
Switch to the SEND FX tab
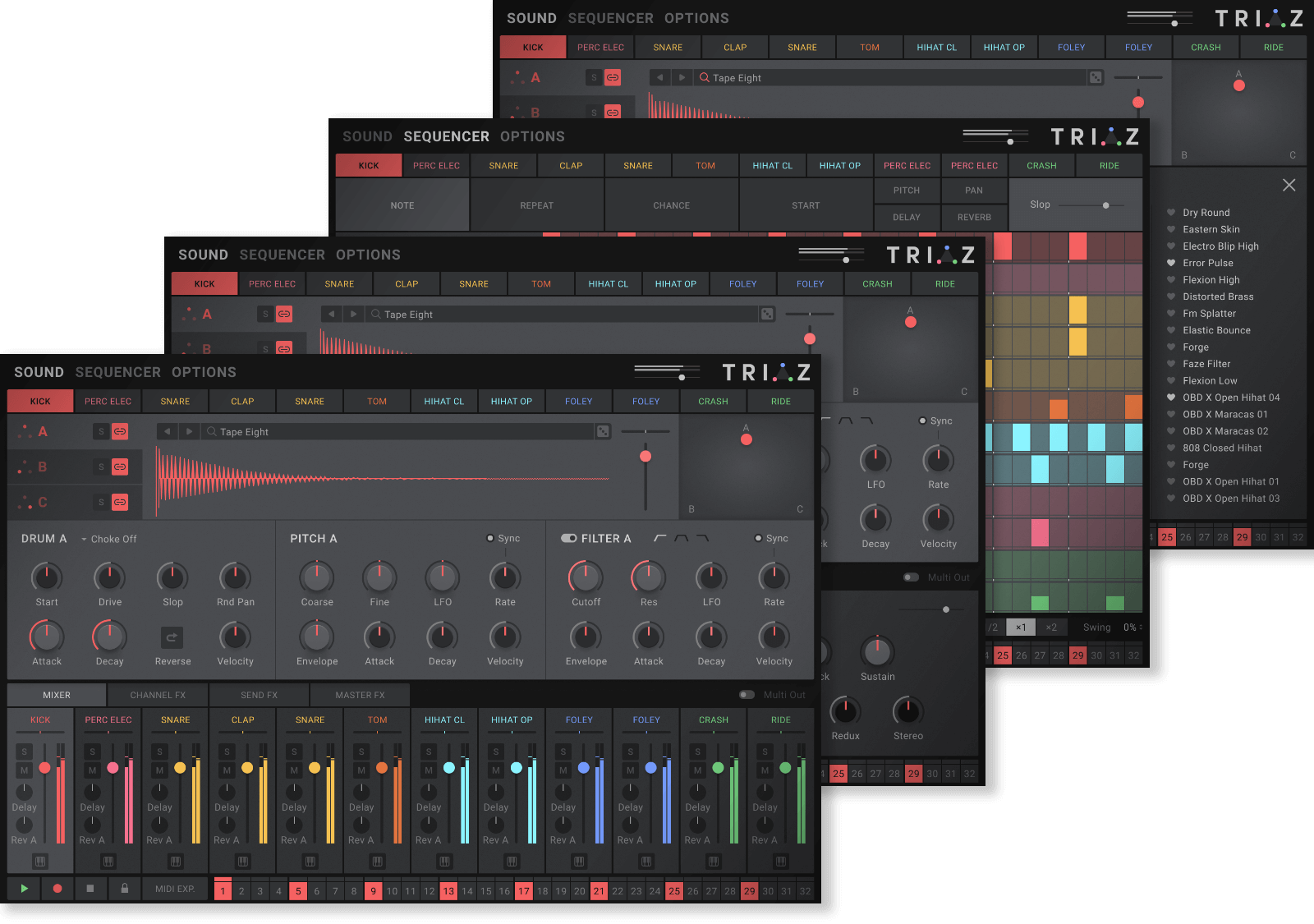click(x=260, y=695)
